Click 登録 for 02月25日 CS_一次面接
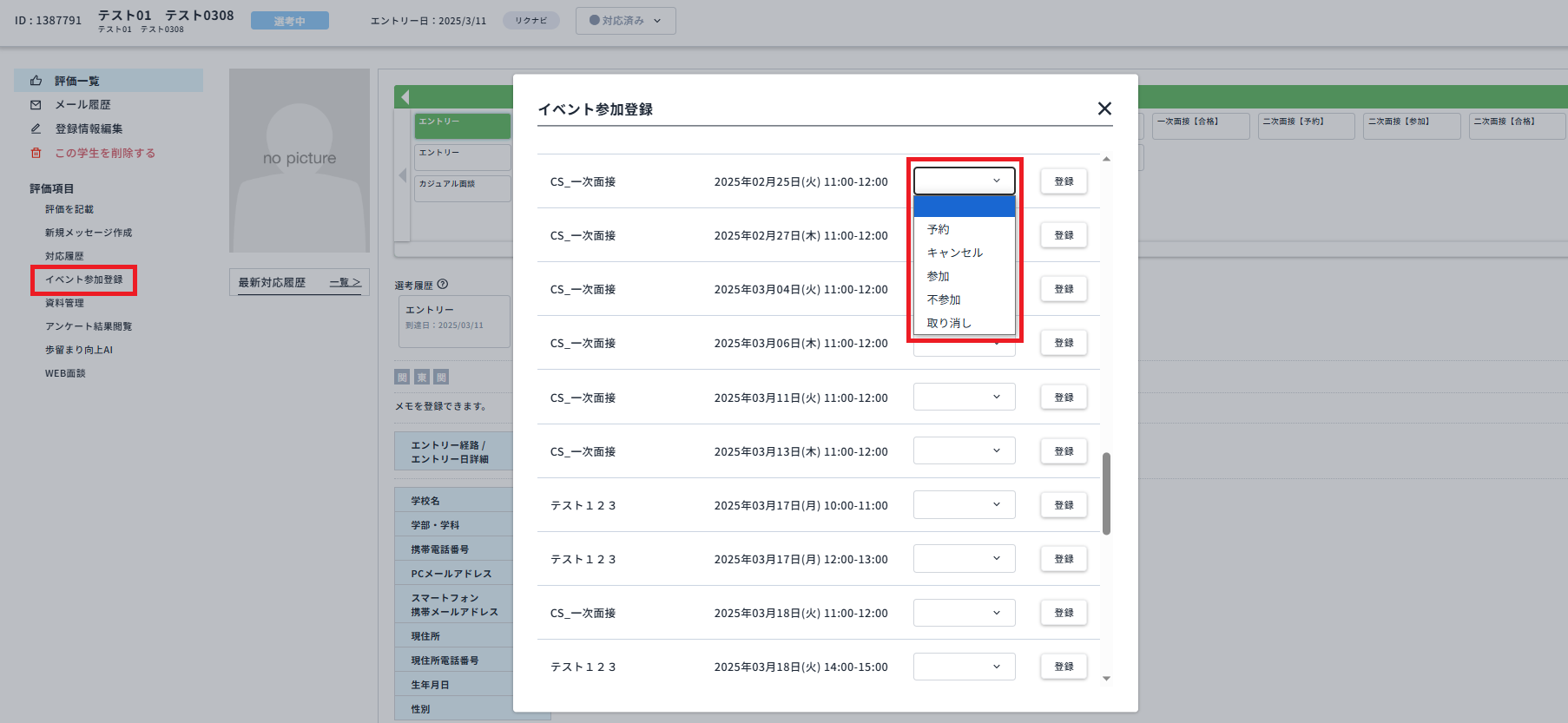Viewport: 1568px width, 723px height. tap(1064, 181)
